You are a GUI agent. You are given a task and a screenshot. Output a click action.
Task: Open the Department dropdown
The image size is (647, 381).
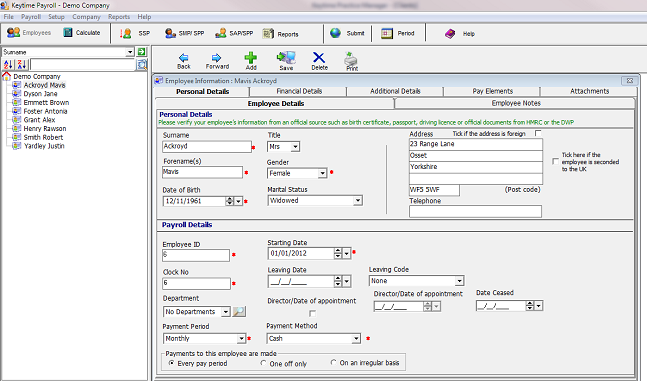(226, 312)
